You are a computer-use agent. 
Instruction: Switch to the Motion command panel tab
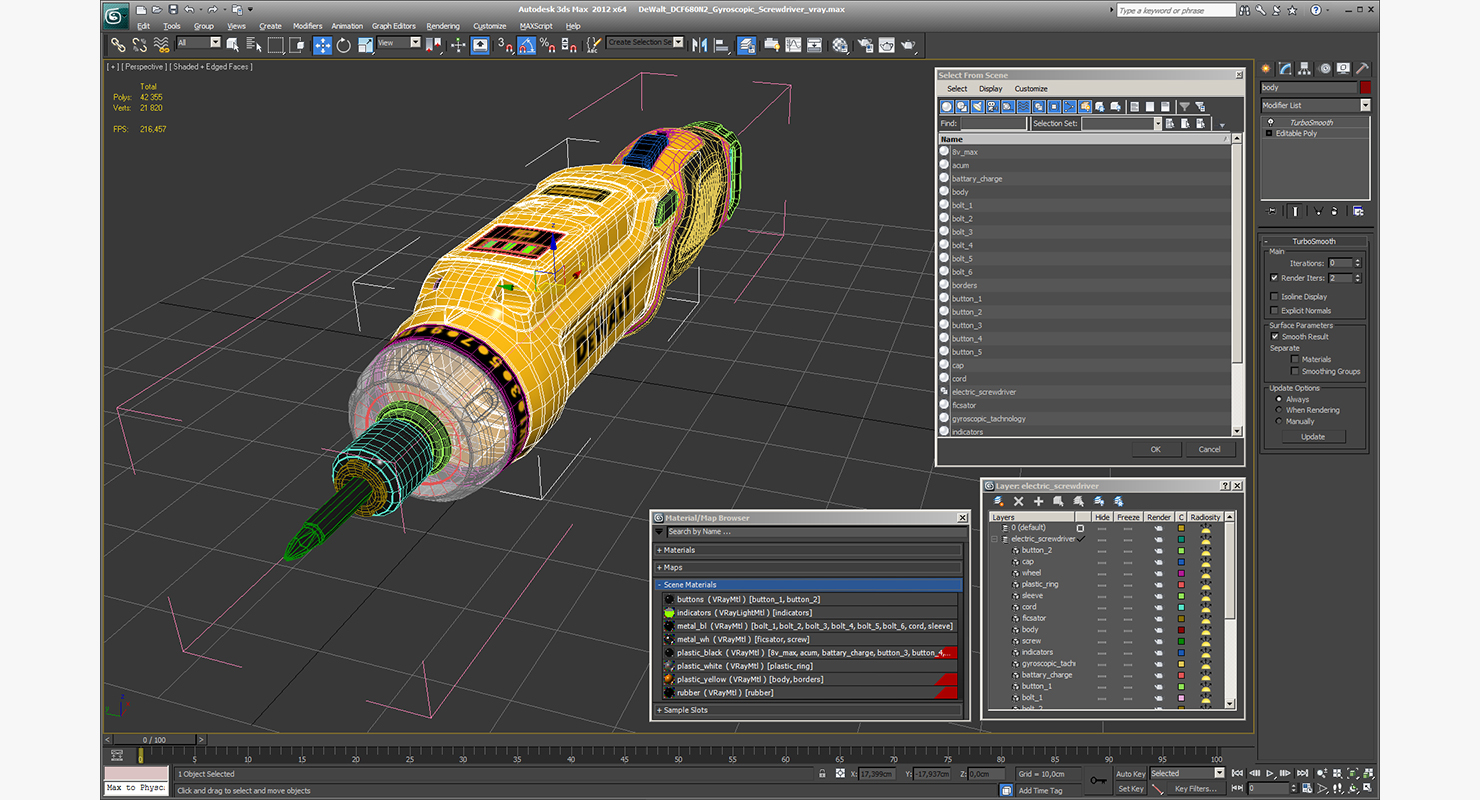1325,69
